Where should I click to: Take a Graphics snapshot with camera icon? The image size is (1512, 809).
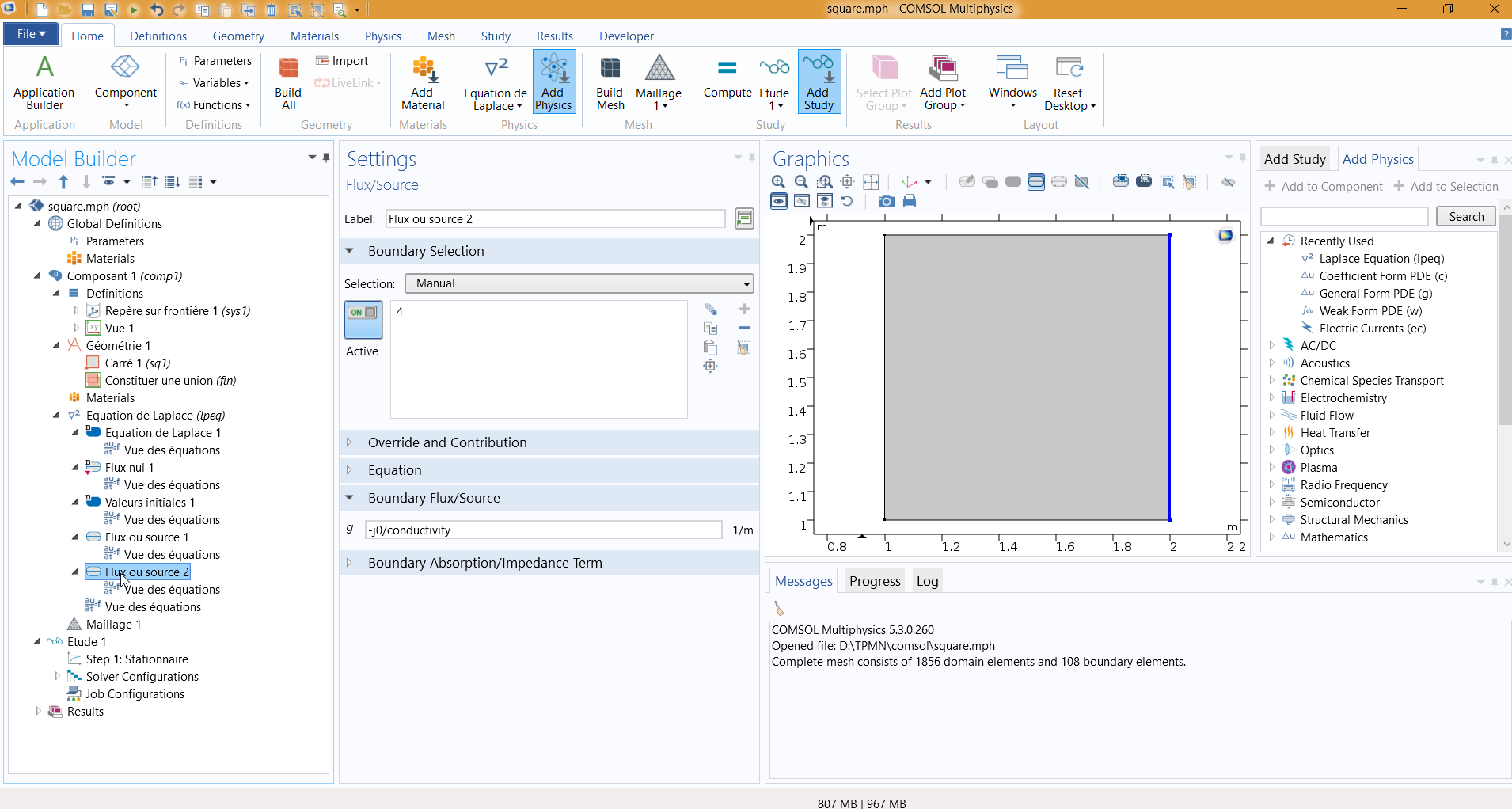887,201
